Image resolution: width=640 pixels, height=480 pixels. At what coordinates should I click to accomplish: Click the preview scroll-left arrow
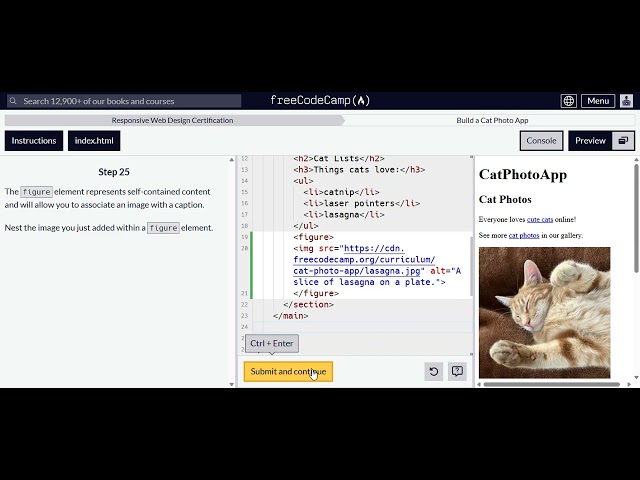(x=479, y=384)
